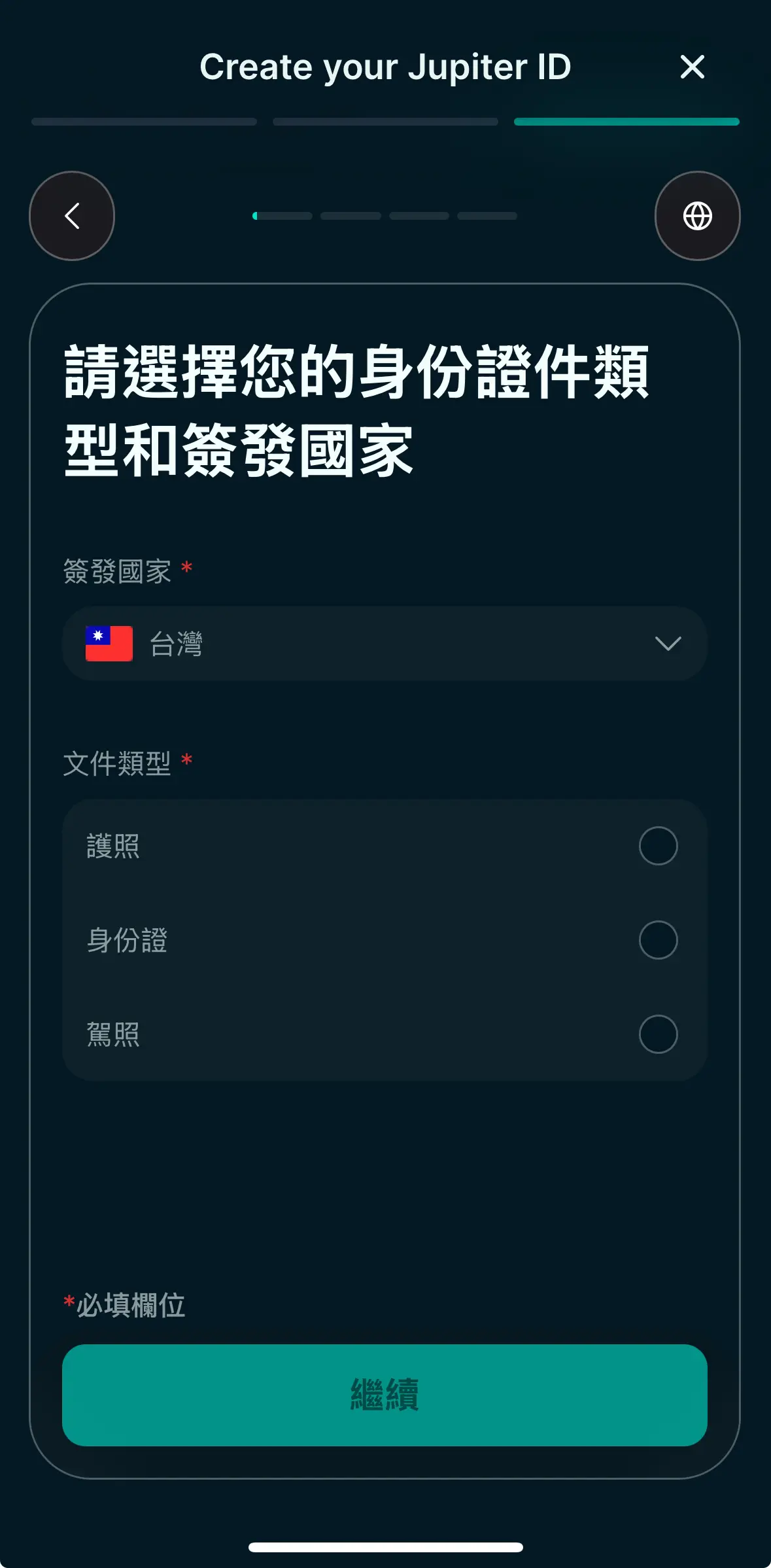Close the Create your Jupiter ID screen
This screenshot has height=1568, width=771.
pos(692,67)
